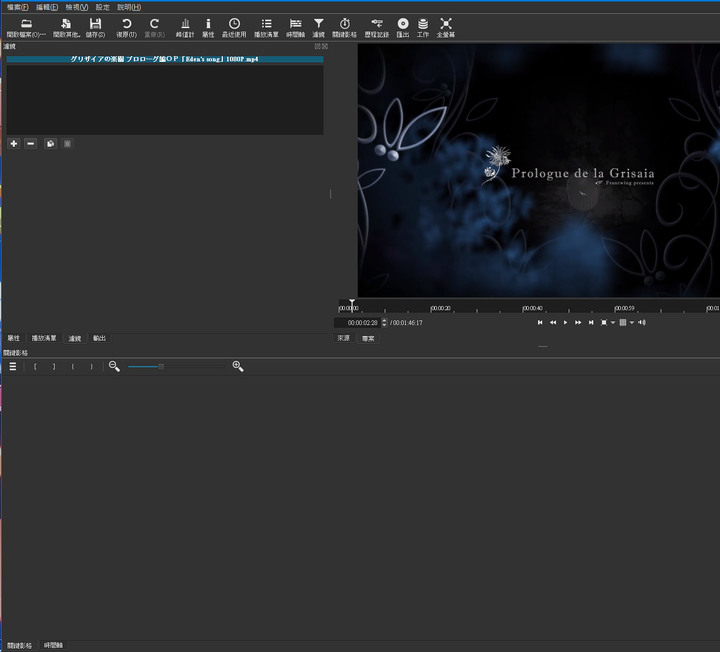Open the History (歷程記錄) toolbar icon

click(377, 28)
